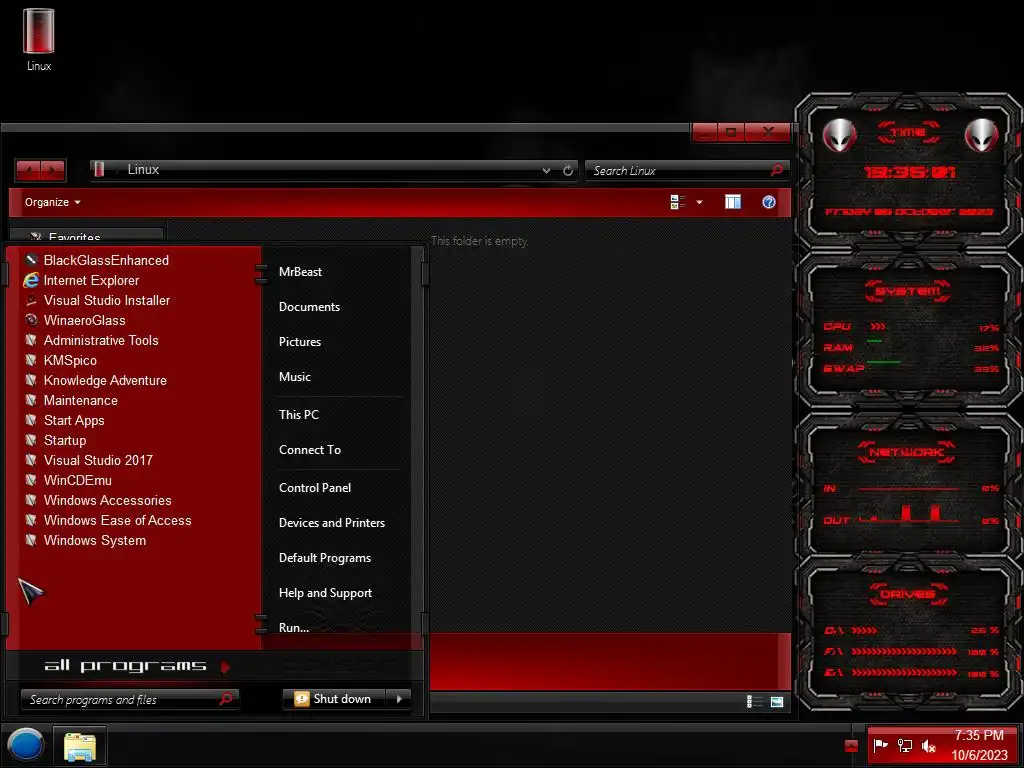Image resolution: width=1024 pixels, height=768 pixels.
Task: Open the network tray icon
Action: pyautogui.click(x=904, y=745)
